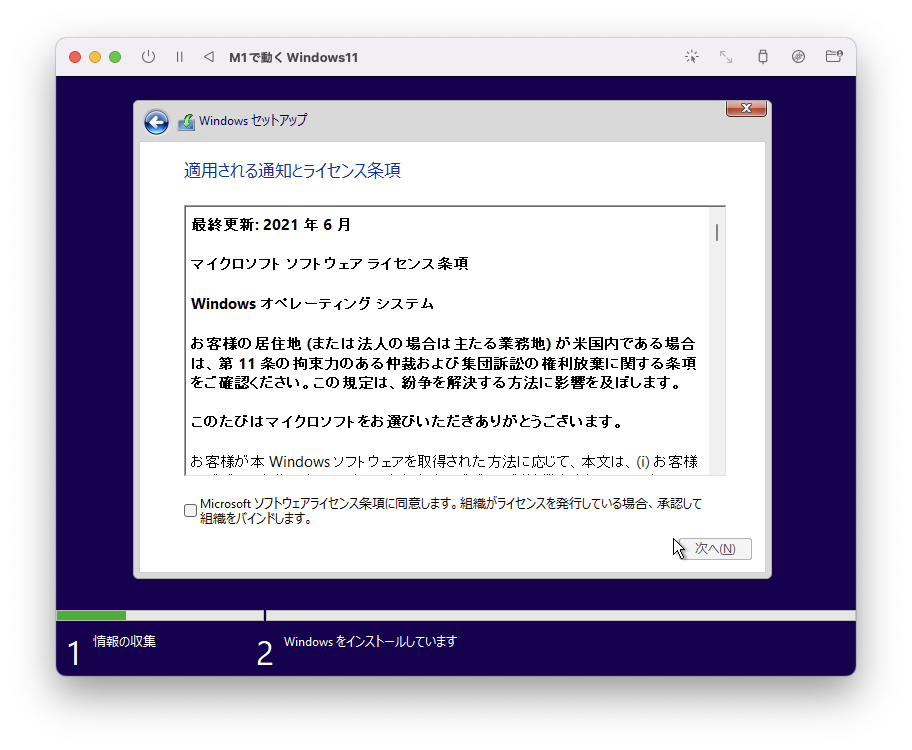Click the Windows Setup installer icon
The image size is (912, 750).
point(186,122)
